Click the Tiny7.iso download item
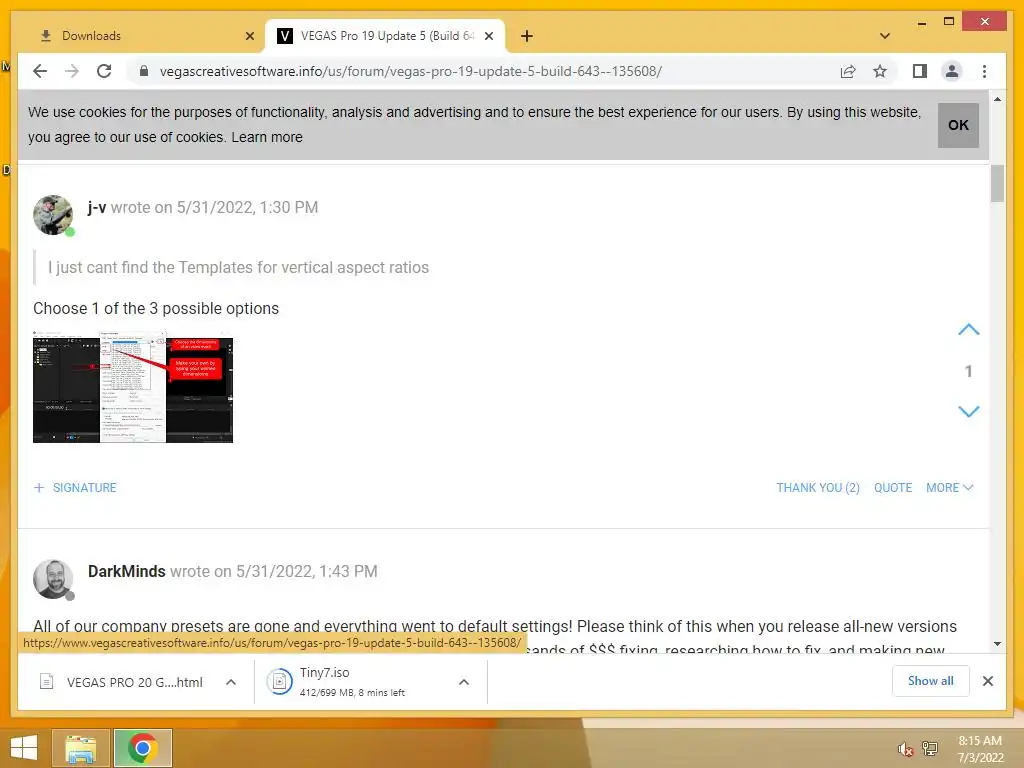 click(x=353, y=682)
